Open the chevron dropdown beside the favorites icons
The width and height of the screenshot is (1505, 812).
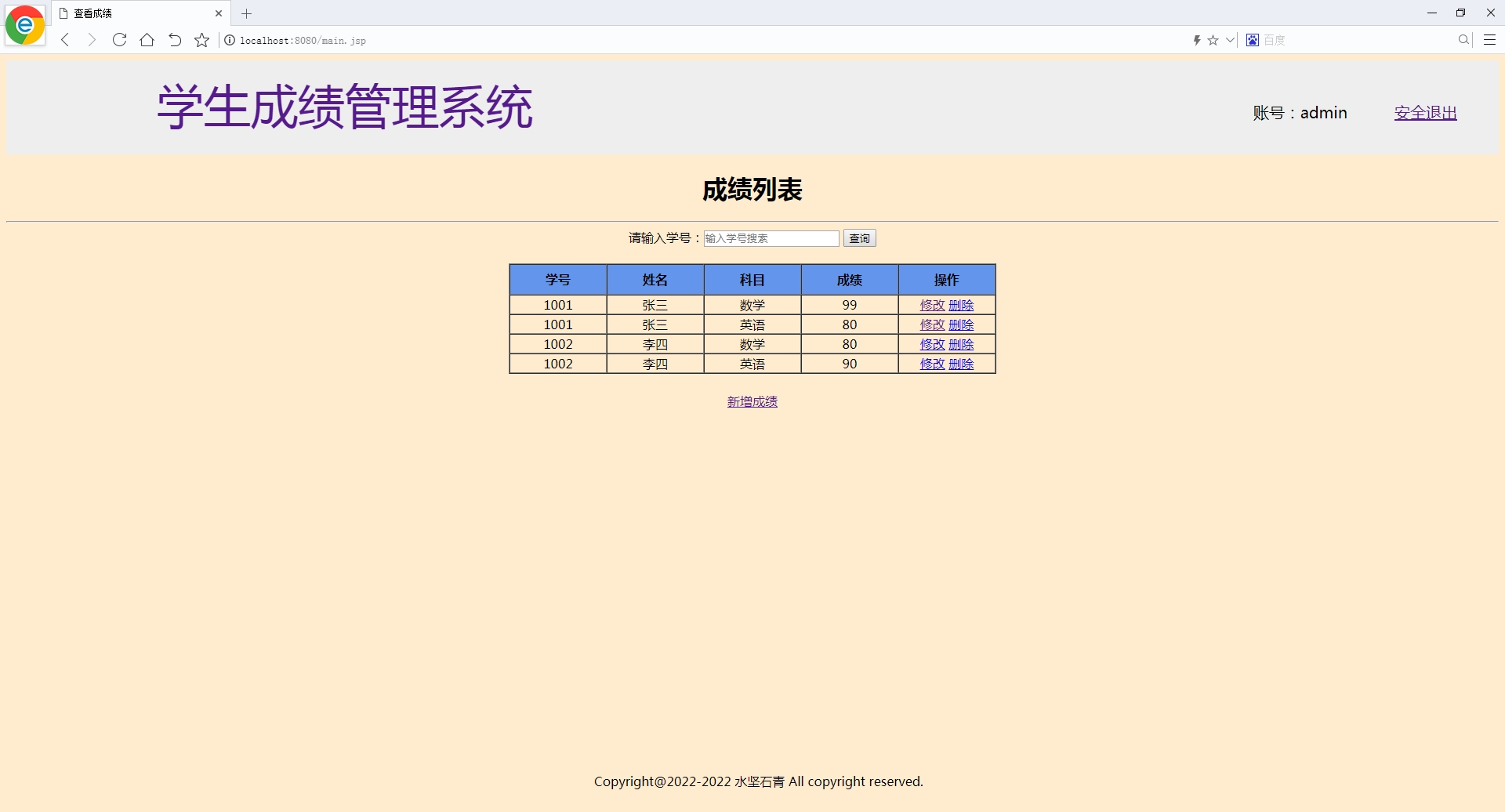tap(1229, 40)
